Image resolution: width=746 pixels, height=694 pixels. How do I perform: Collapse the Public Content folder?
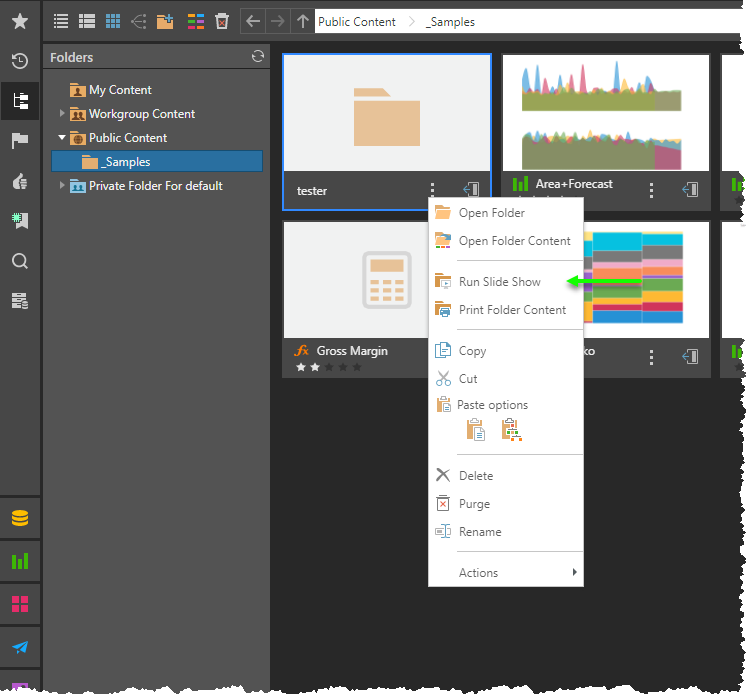point(62,138)
